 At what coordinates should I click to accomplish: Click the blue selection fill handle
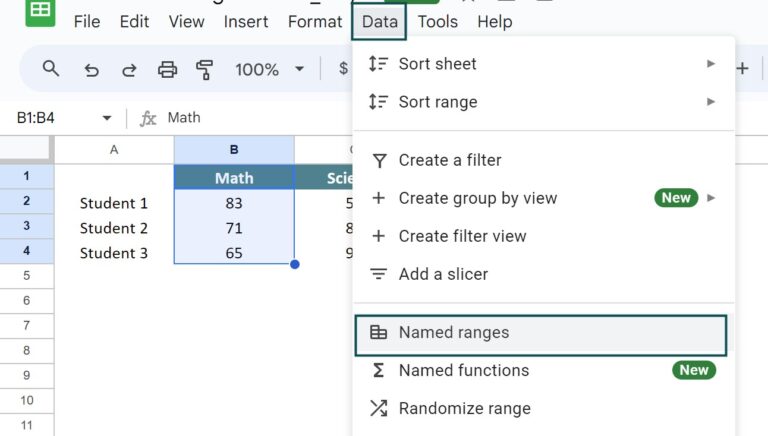pyautogui.click(x=294, y=265)
